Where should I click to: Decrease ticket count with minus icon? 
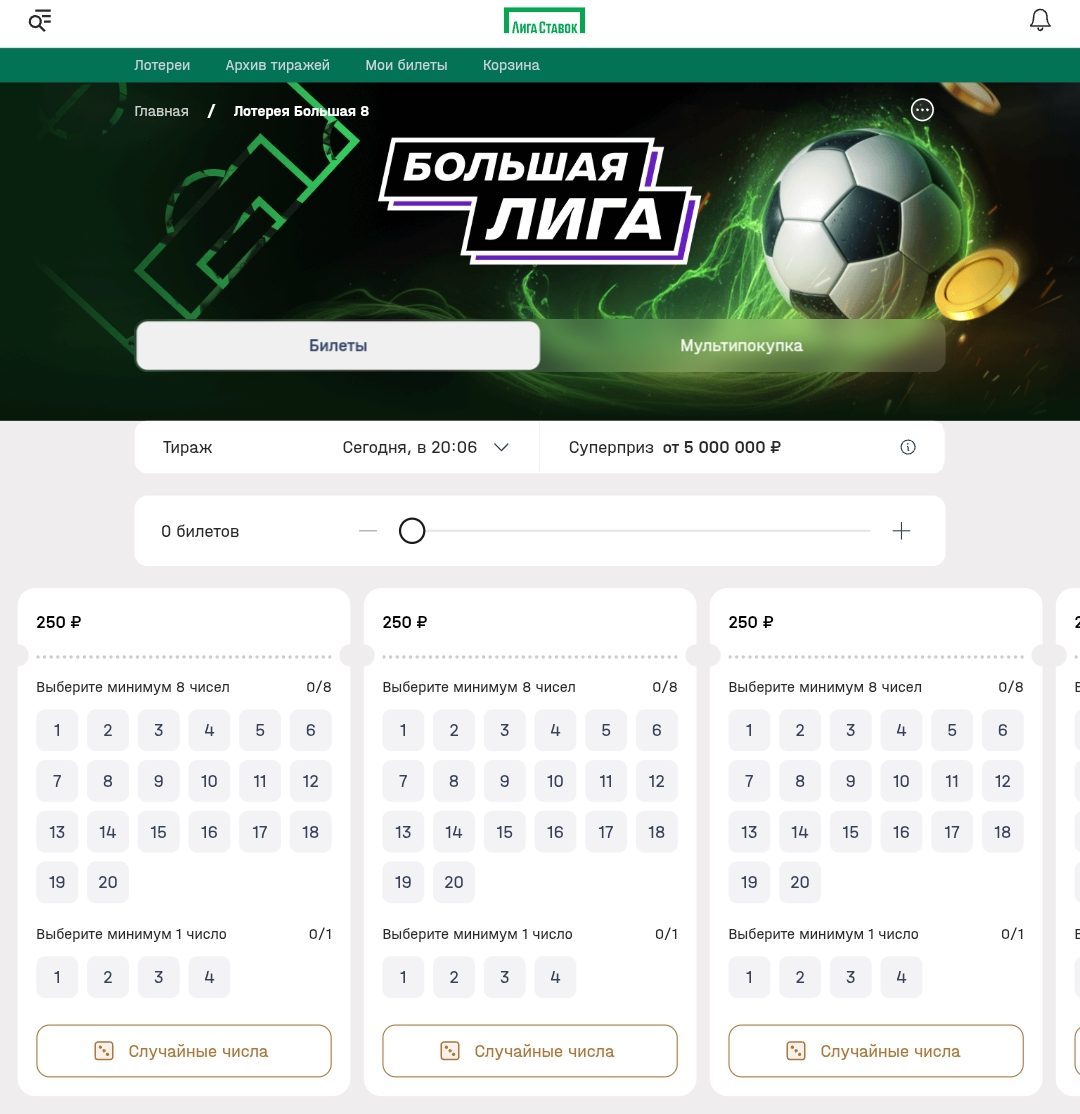[368, 531]
